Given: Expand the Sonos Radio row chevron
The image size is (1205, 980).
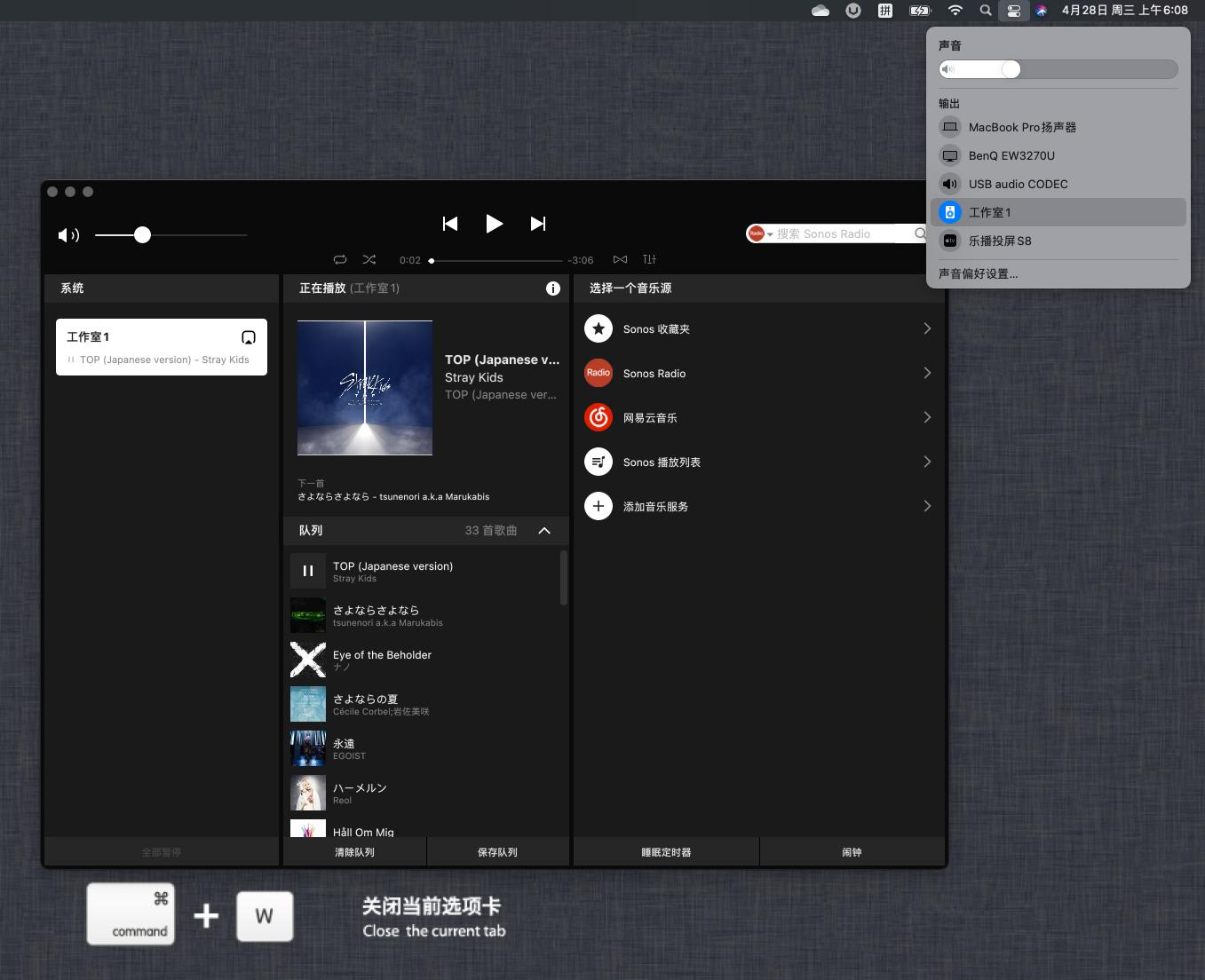Looking at the screenshot, I should point(927,373).
